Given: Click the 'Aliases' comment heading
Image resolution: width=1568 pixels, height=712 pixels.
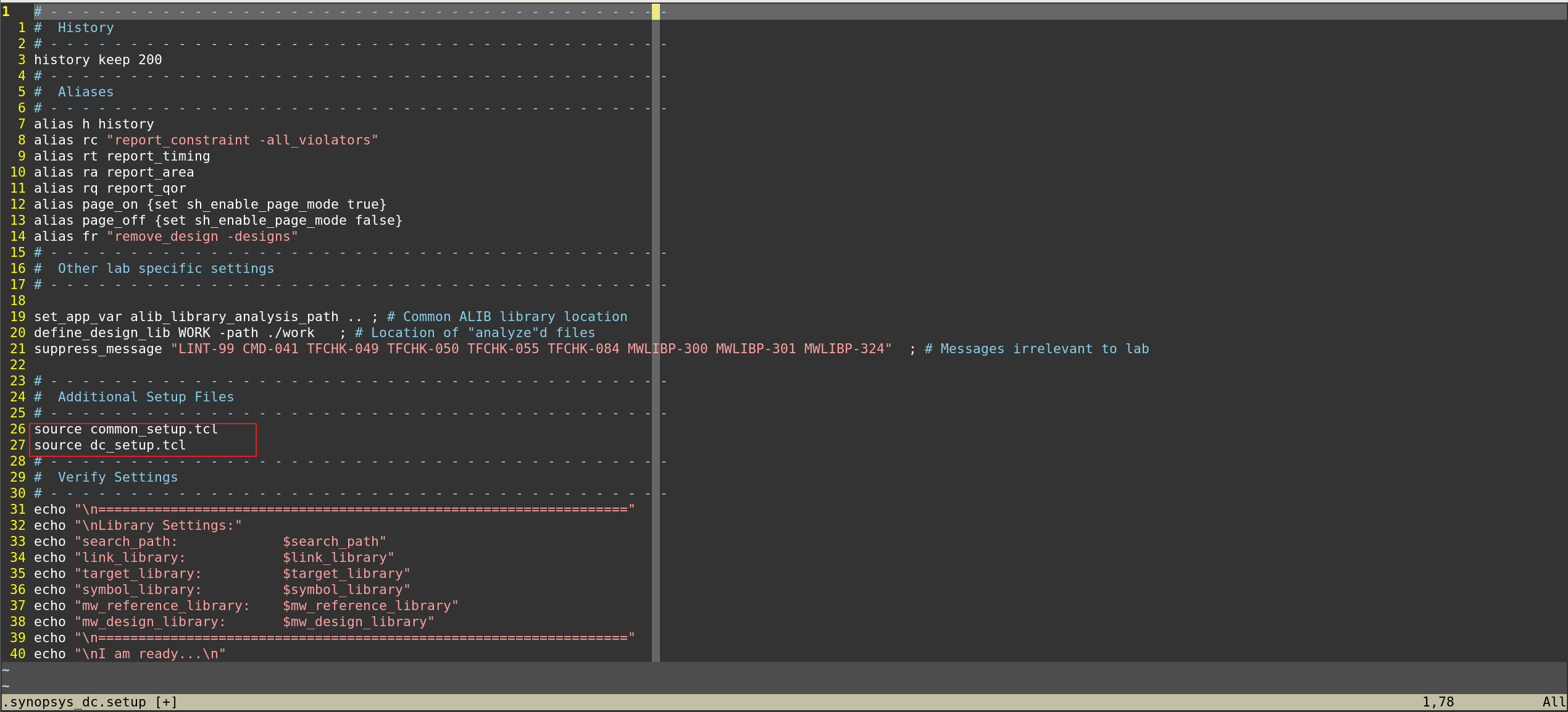Looking at the screenshot, I should pos(86,92).
